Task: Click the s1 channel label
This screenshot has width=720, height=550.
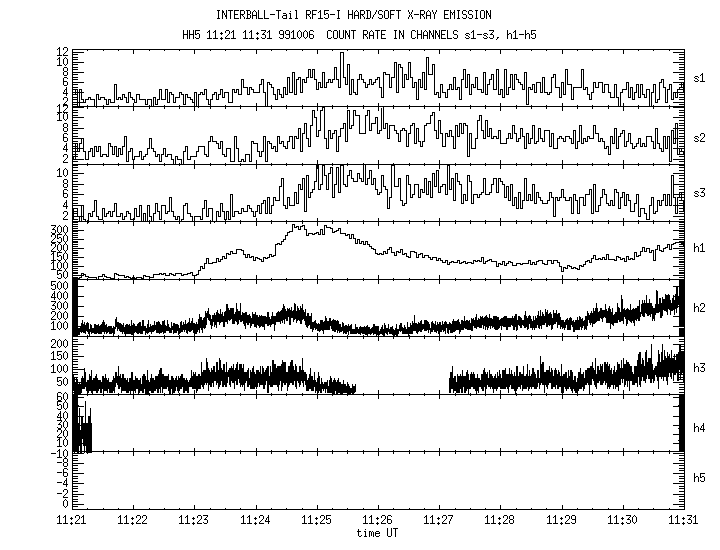Action: click(699, 78)
